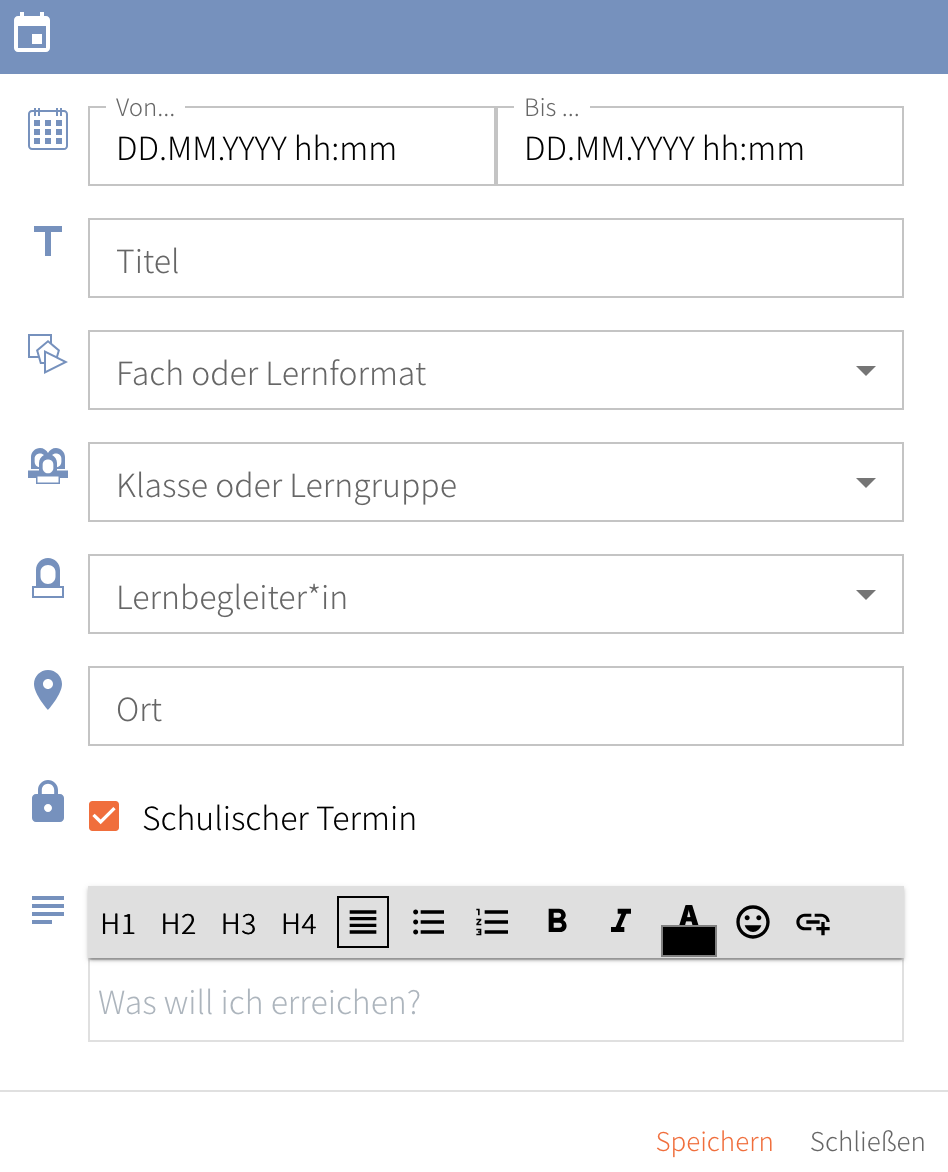Open the Lernbegleiter*in dropdown

[x=866, y=595]
